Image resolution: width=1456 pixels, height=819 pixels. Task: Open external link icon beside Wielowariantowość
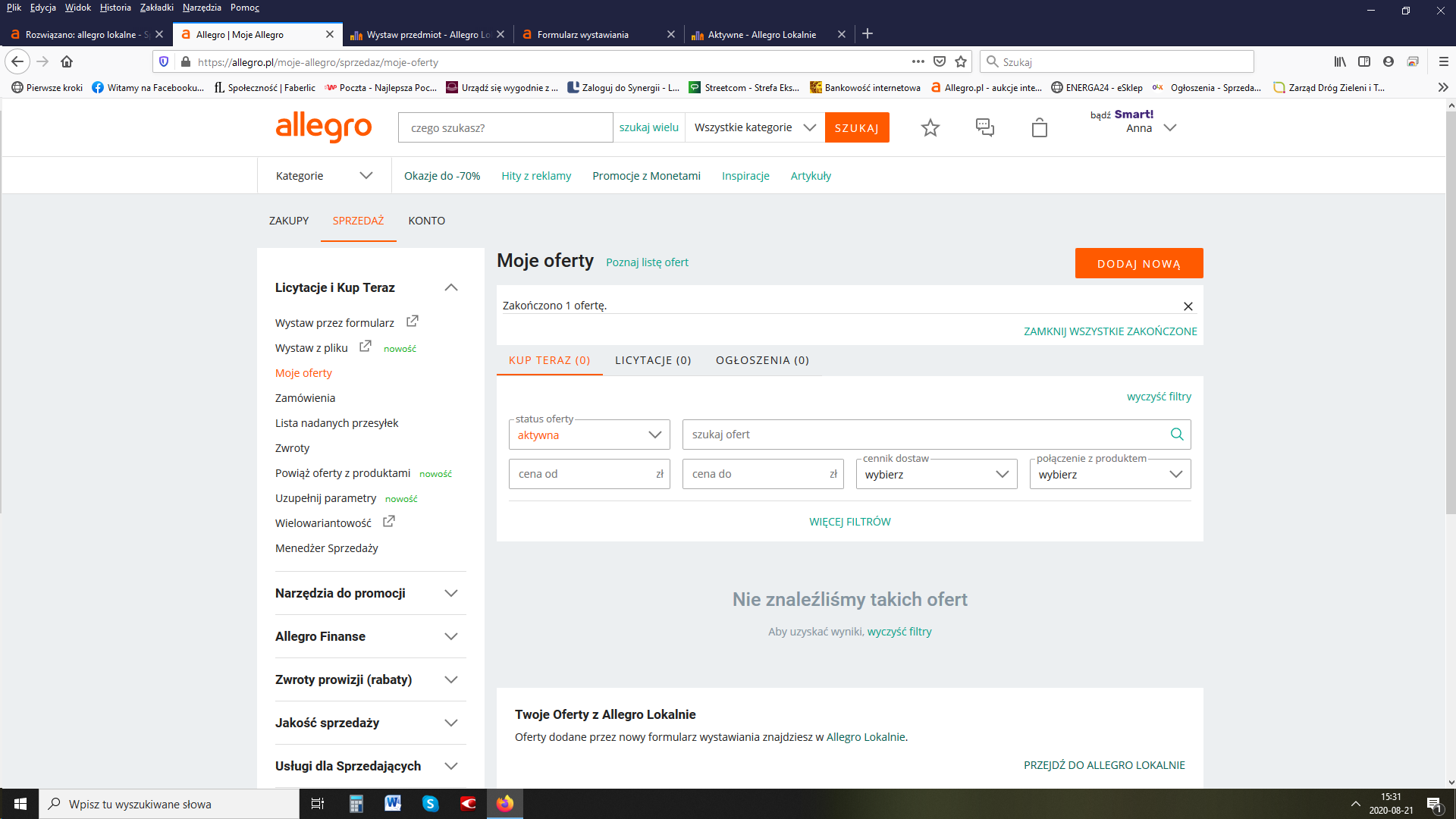389,522
